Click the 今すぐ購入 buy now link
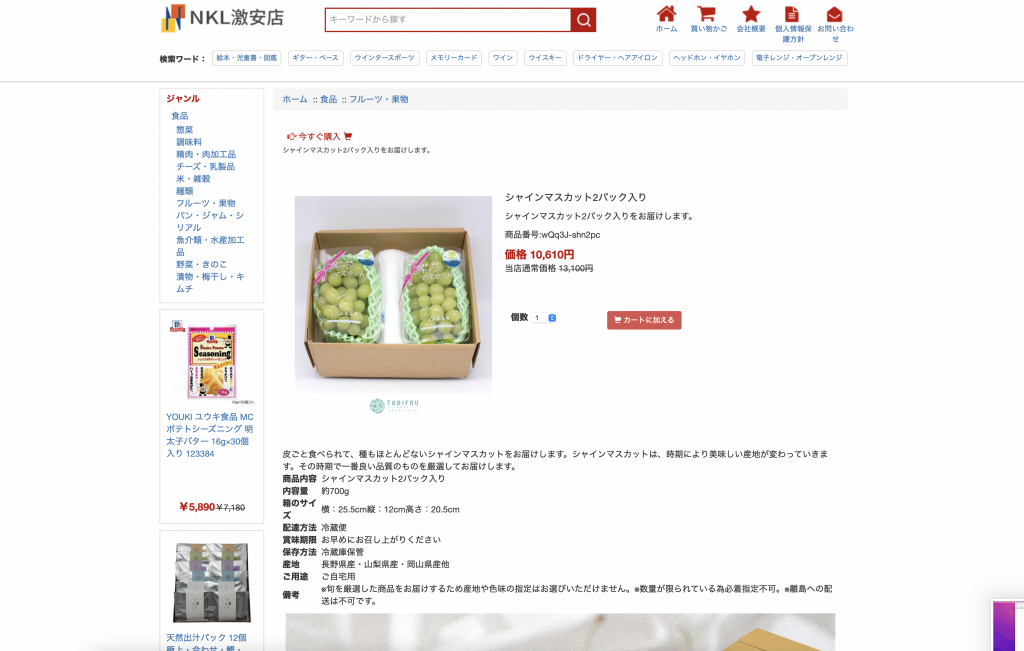Image resolution: width=1024 pixels, height=651 pixels. click(x=319, y=136)
